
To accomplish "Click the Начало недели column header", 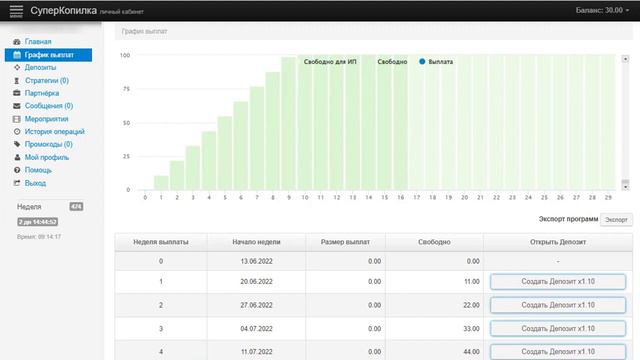I will 256,242.
